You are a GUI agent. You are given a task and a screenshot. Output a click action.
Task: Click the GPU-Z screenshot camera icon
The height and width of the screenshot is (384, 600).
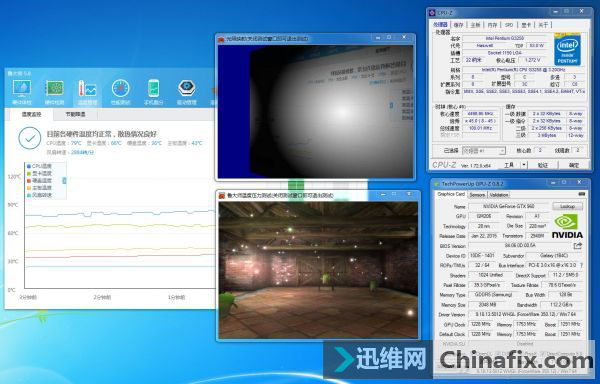582,194
